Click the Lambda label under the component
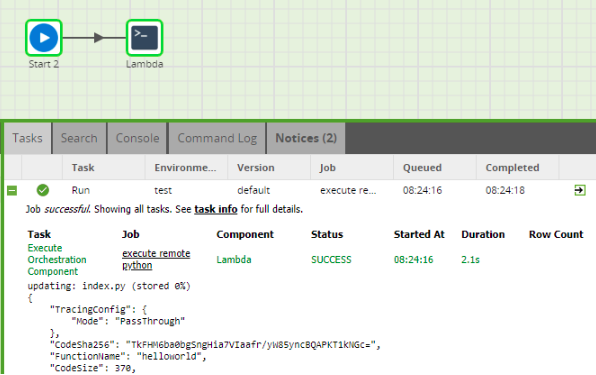Viewport: 596px width, 375px height. coord(144,64)
